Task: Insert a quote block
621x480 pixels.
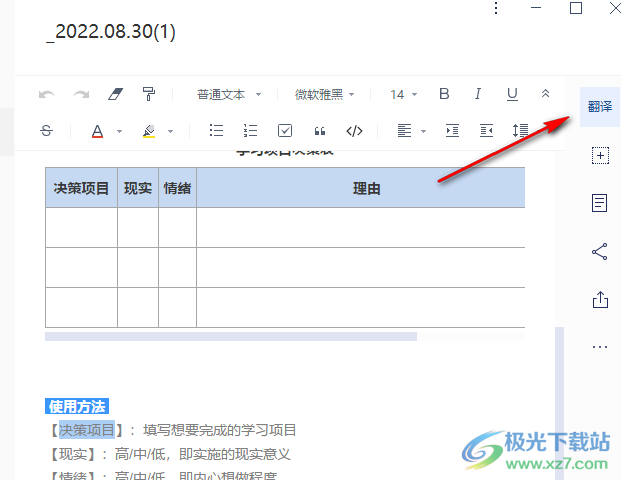Action: 320,131
